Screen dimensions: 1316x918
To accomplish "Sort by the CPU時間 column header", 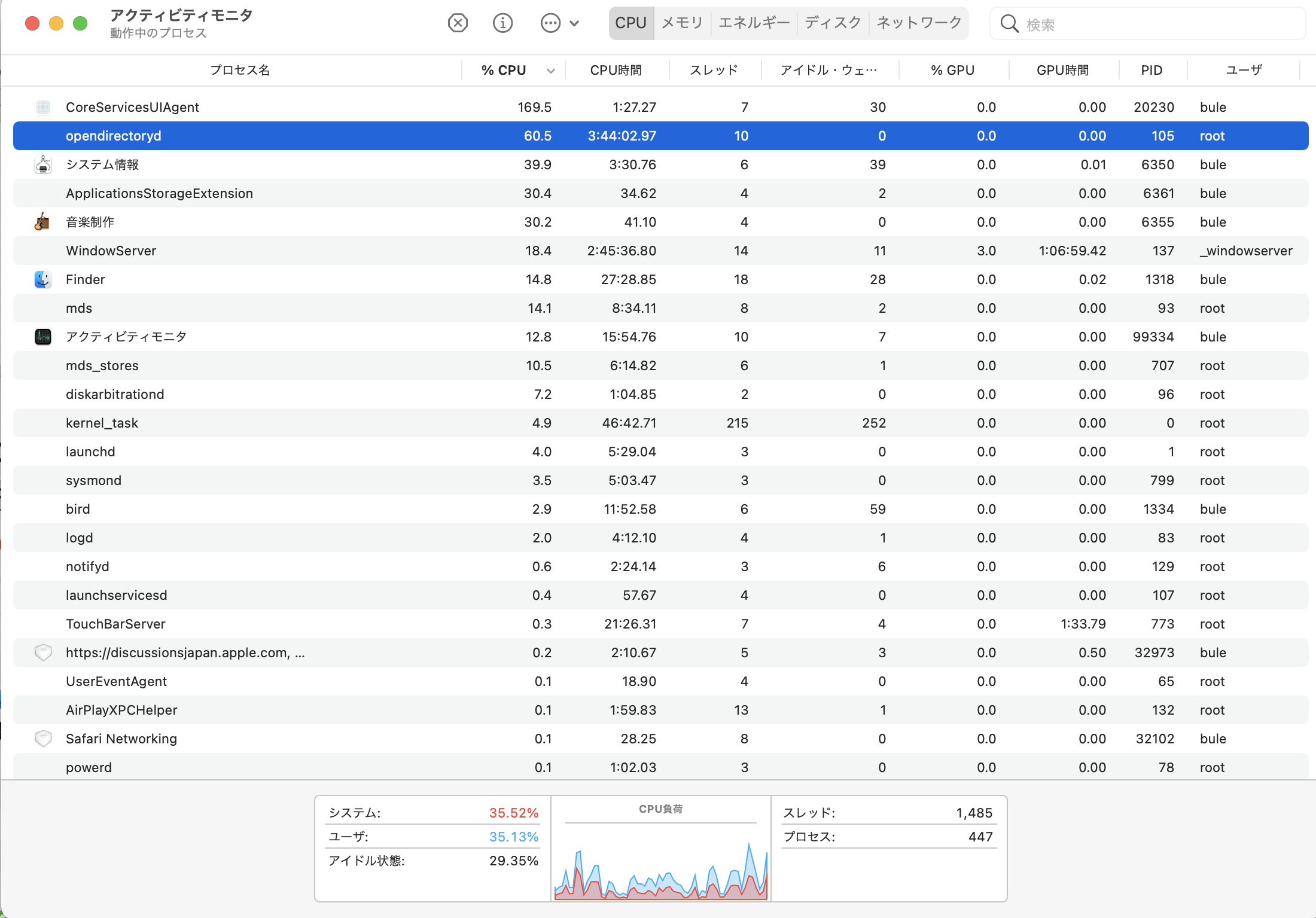I will [x=616, y=70].
